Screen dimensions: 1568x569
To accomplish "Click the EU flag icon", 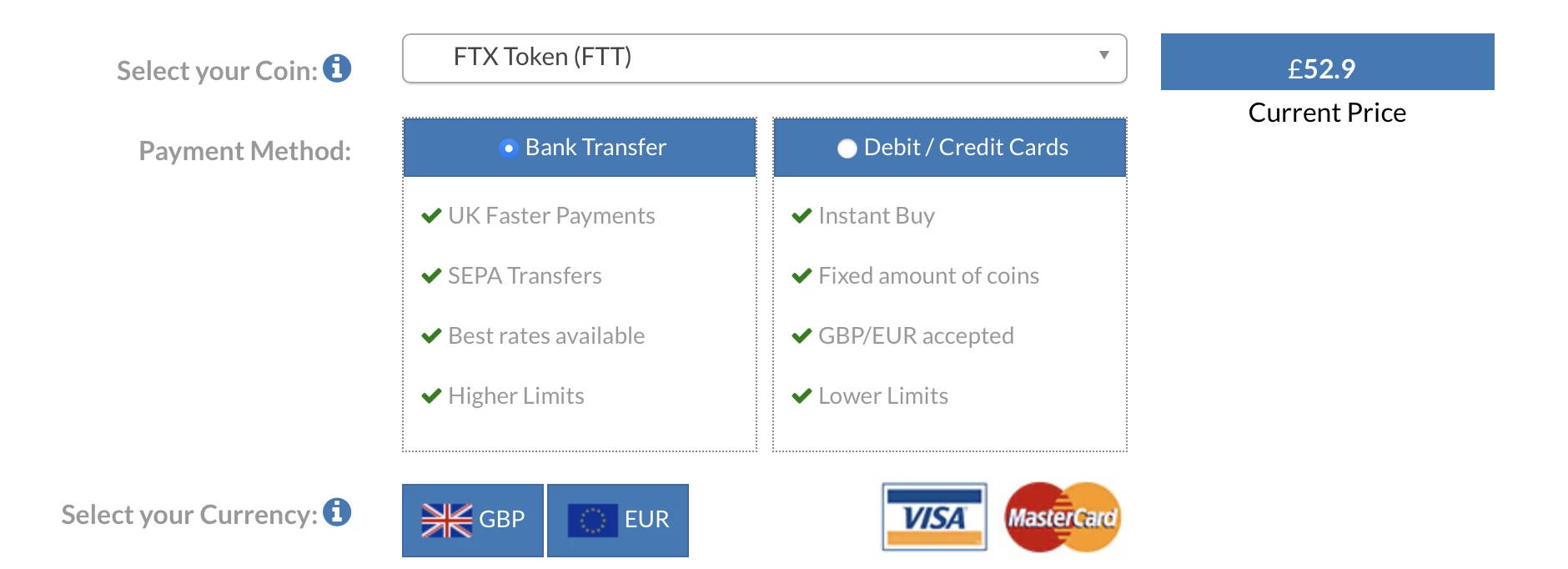I will pos(592,520).
